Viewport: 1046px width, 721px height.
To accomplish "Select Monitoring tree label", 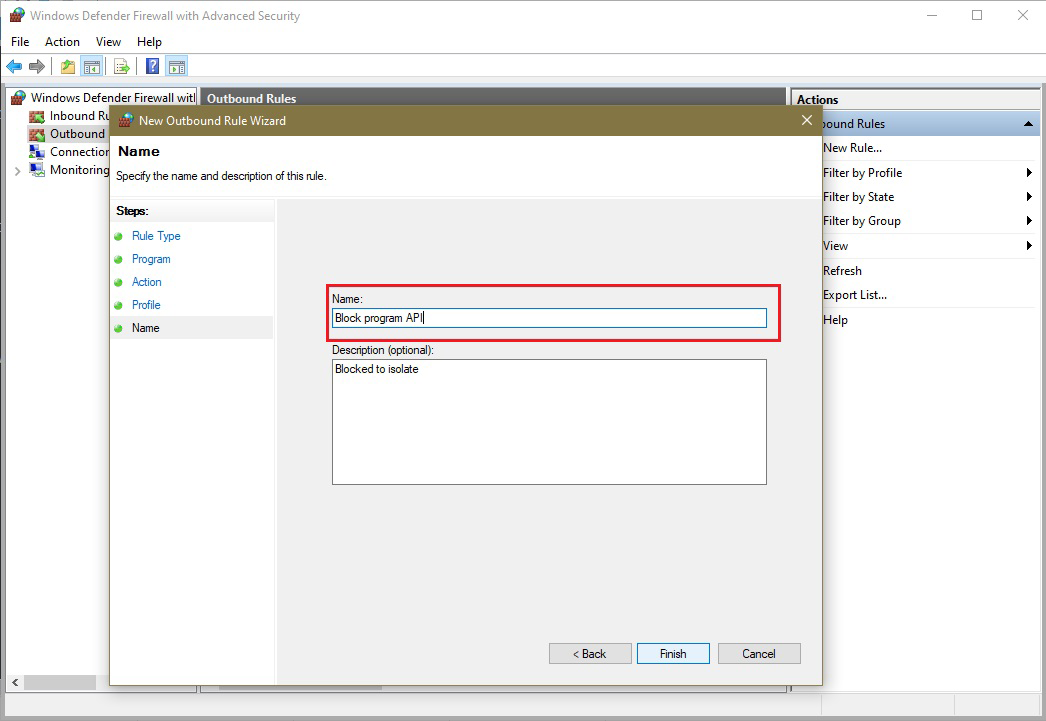I will (x=79, y=170).
